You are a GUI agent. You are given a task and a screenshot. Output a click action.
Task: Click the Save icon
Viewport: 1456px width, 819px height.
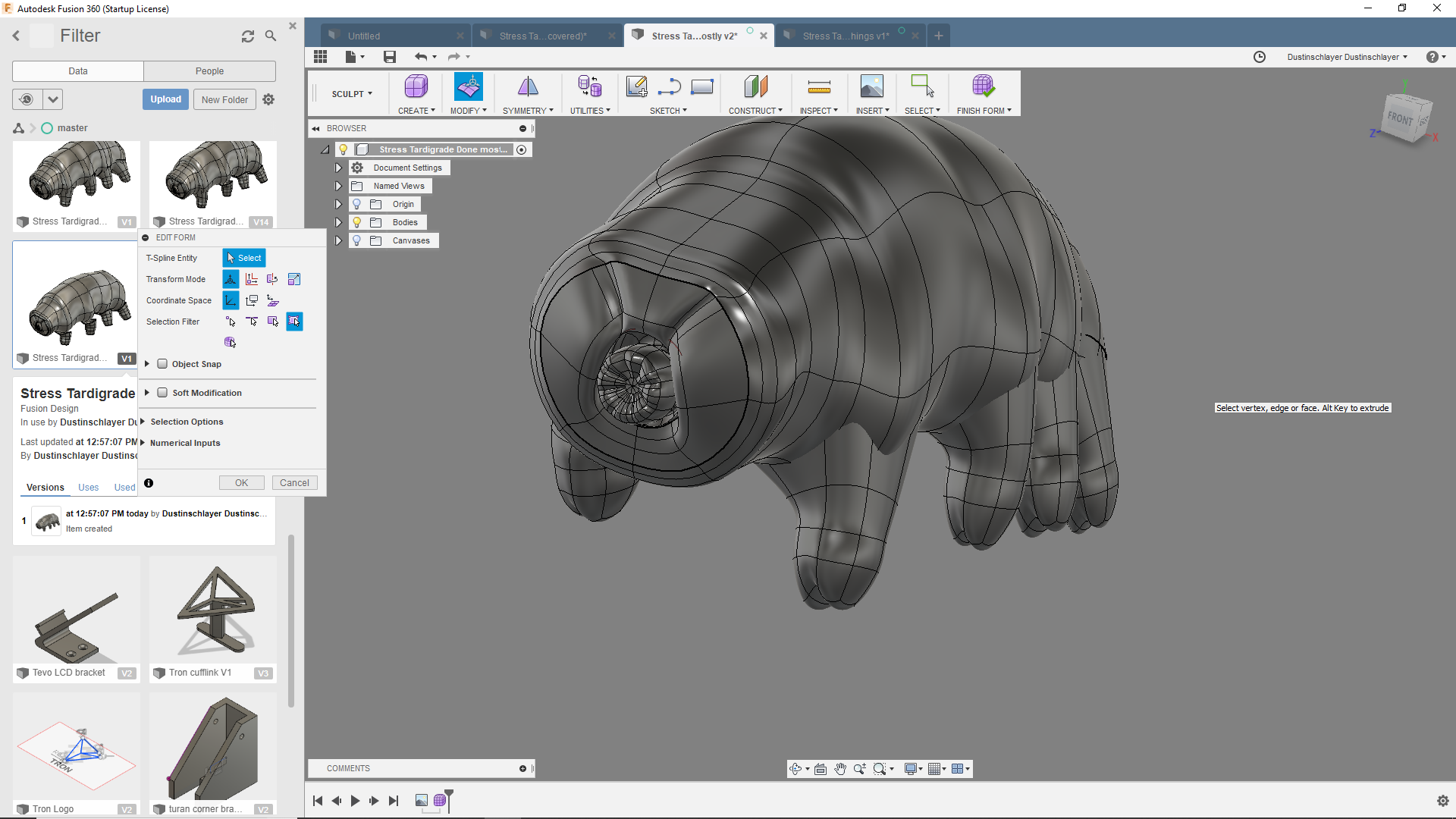pos(390,57)
